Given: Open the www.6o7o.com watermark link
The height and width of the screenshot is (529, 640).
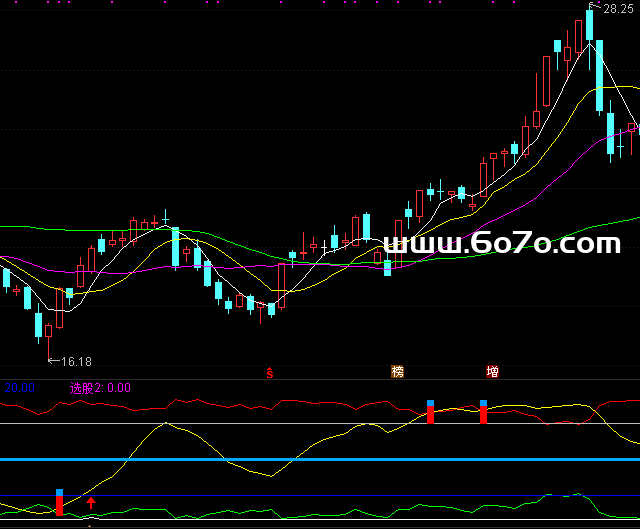Looking at the screenshot, I should pyautogui.click(x=502, y=243).
